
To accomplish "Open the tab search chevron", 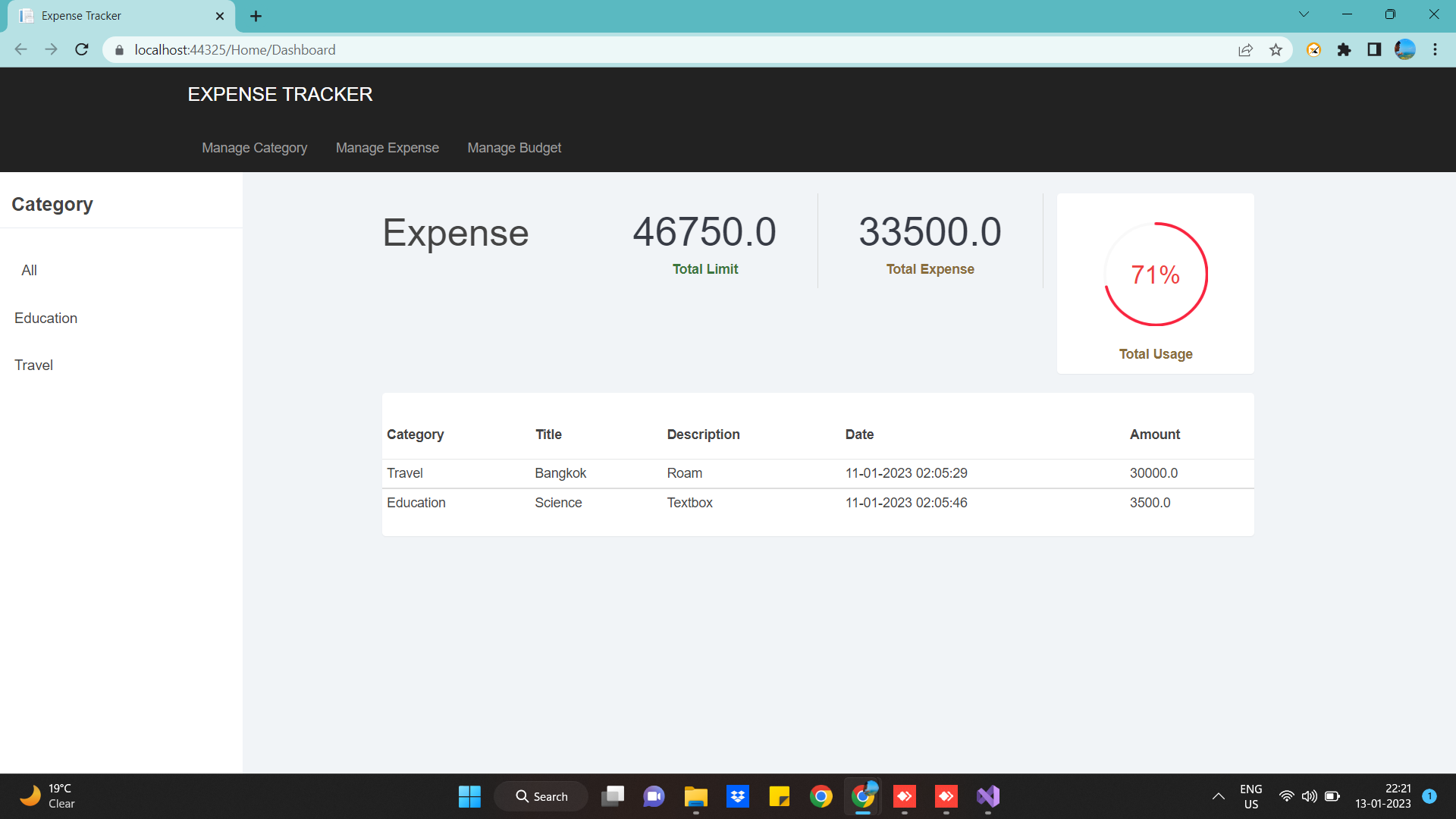I will click(x=1303, y=14).
